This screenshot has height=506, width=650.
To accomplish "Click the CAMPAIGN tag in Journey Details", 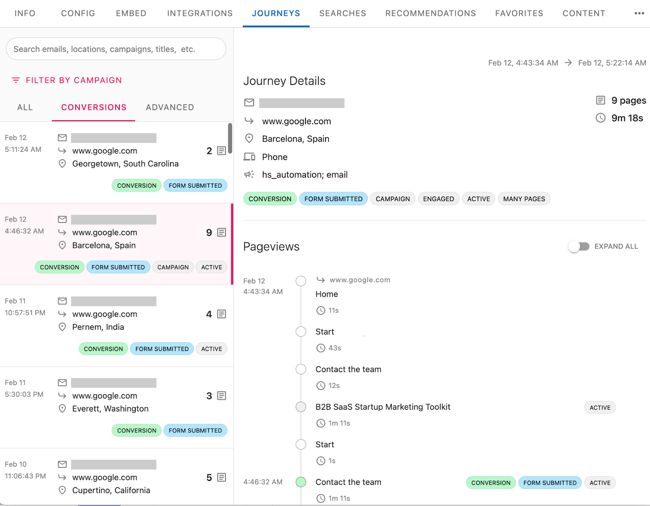I will (x=393, y=199).
